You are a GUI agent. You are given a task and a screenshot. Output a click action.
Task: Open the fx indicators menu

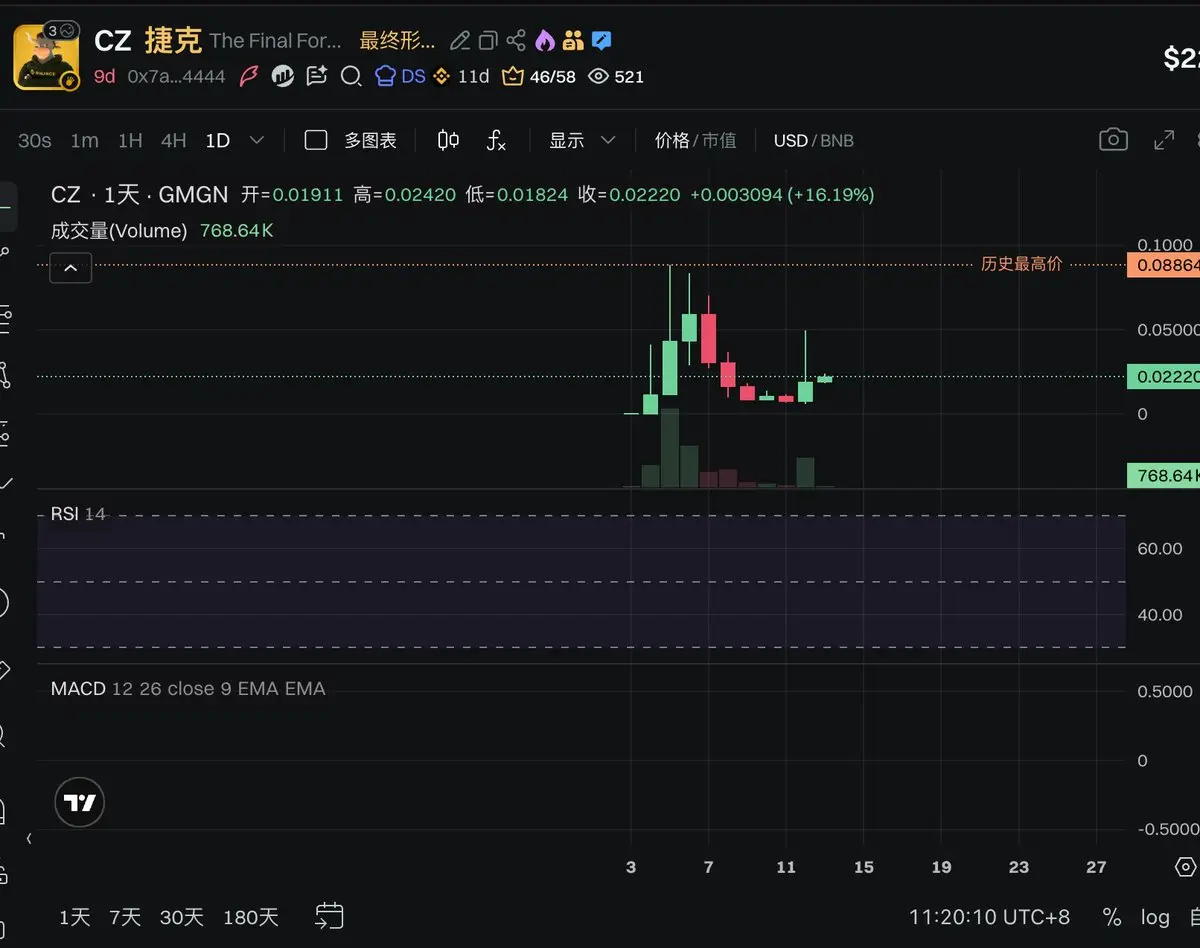(496, 141)
